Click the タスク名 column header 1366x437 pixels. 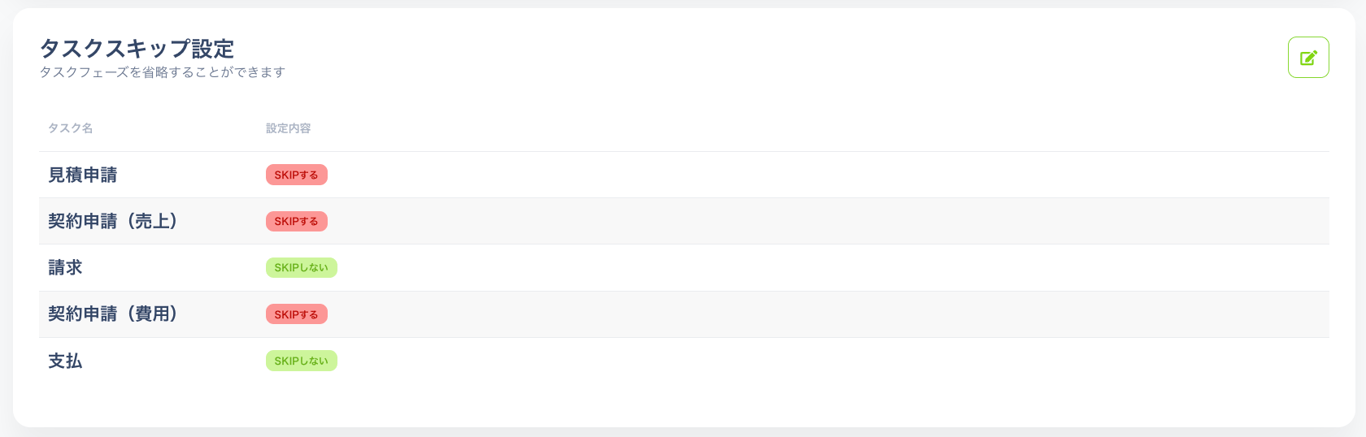(x=70, y=128)
